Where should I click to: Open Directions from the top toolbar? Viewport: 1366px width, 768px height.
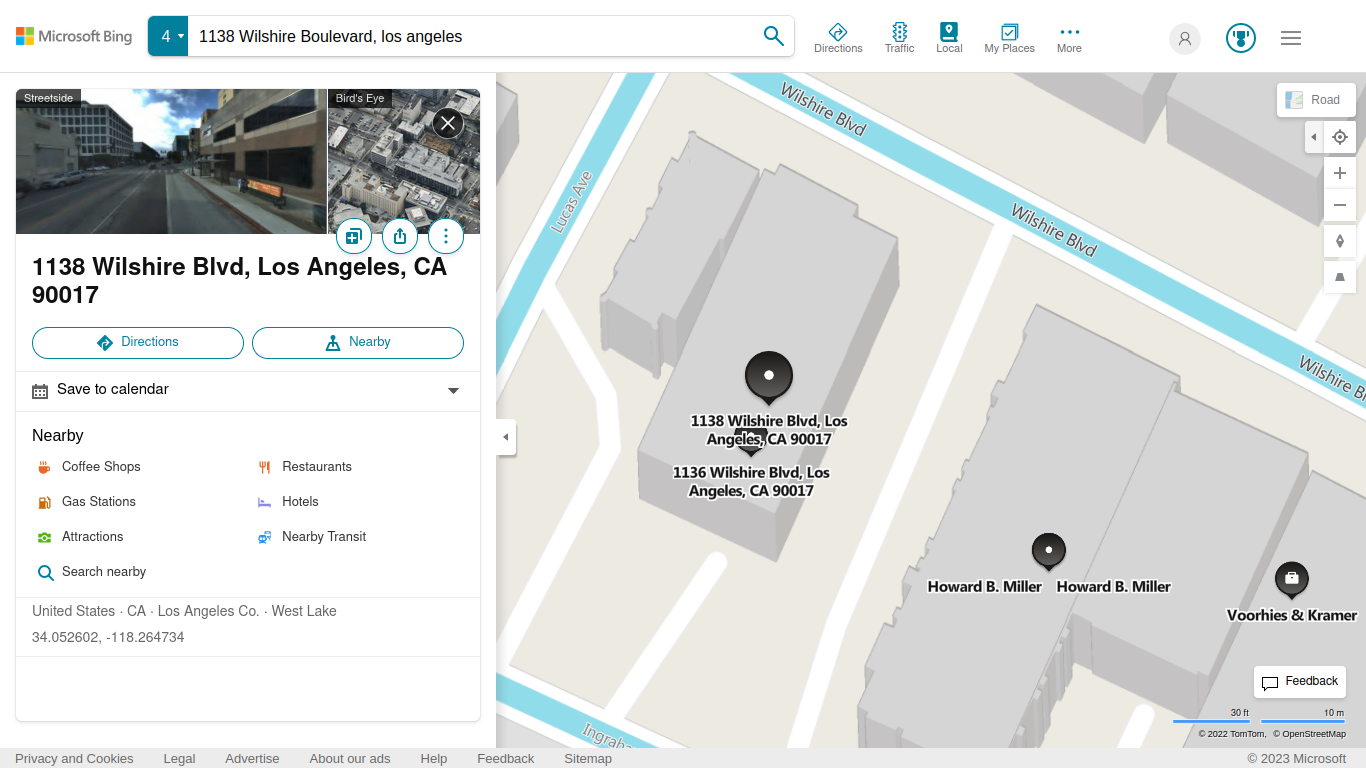tap(838, 38)
